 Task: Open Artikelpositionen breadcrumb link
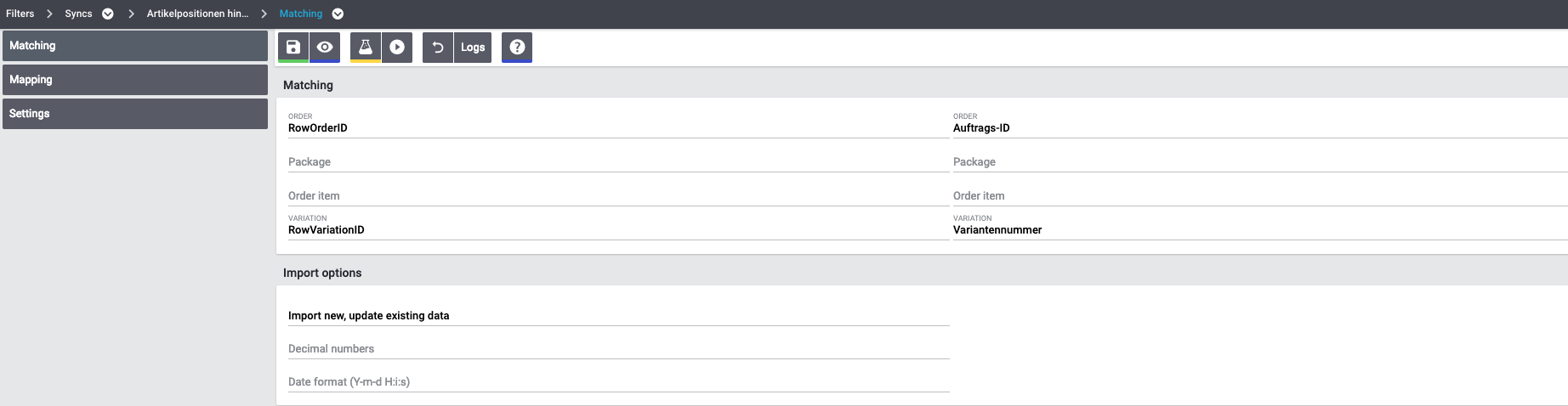point(197,14)
